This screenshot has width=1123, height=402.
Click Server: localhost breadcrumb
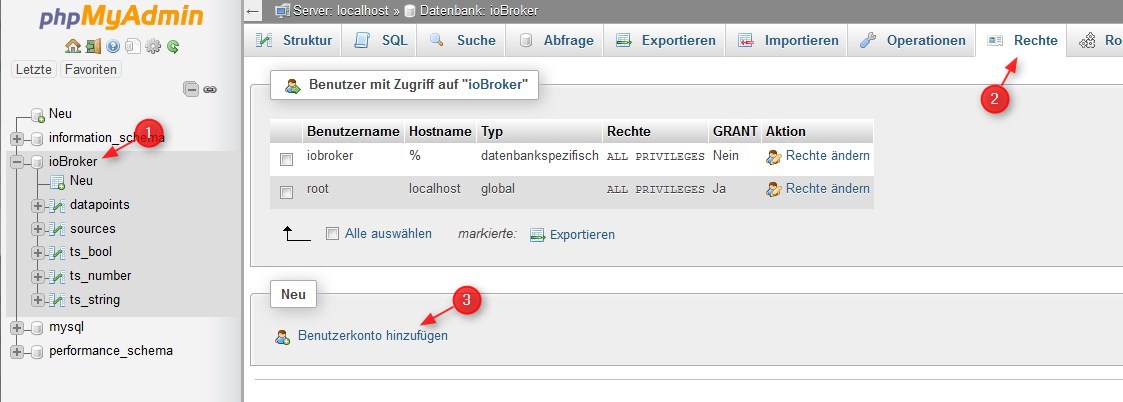pyautogui.click(x=340, y=11)
